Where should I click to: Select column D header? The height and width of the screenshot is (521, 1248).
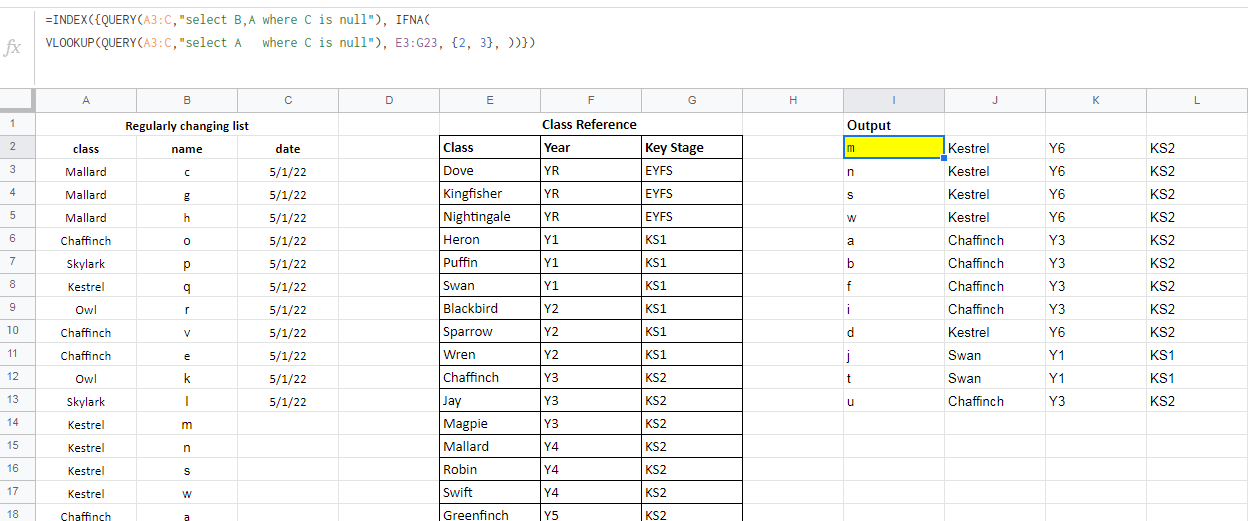389,100
